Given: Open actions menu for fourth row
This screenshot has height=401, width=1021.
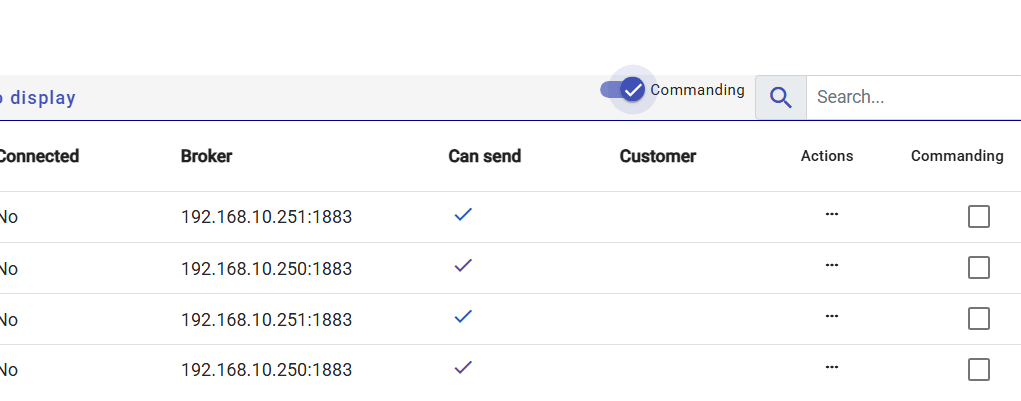Looking at the screenshot, I should tap(831, 367).
